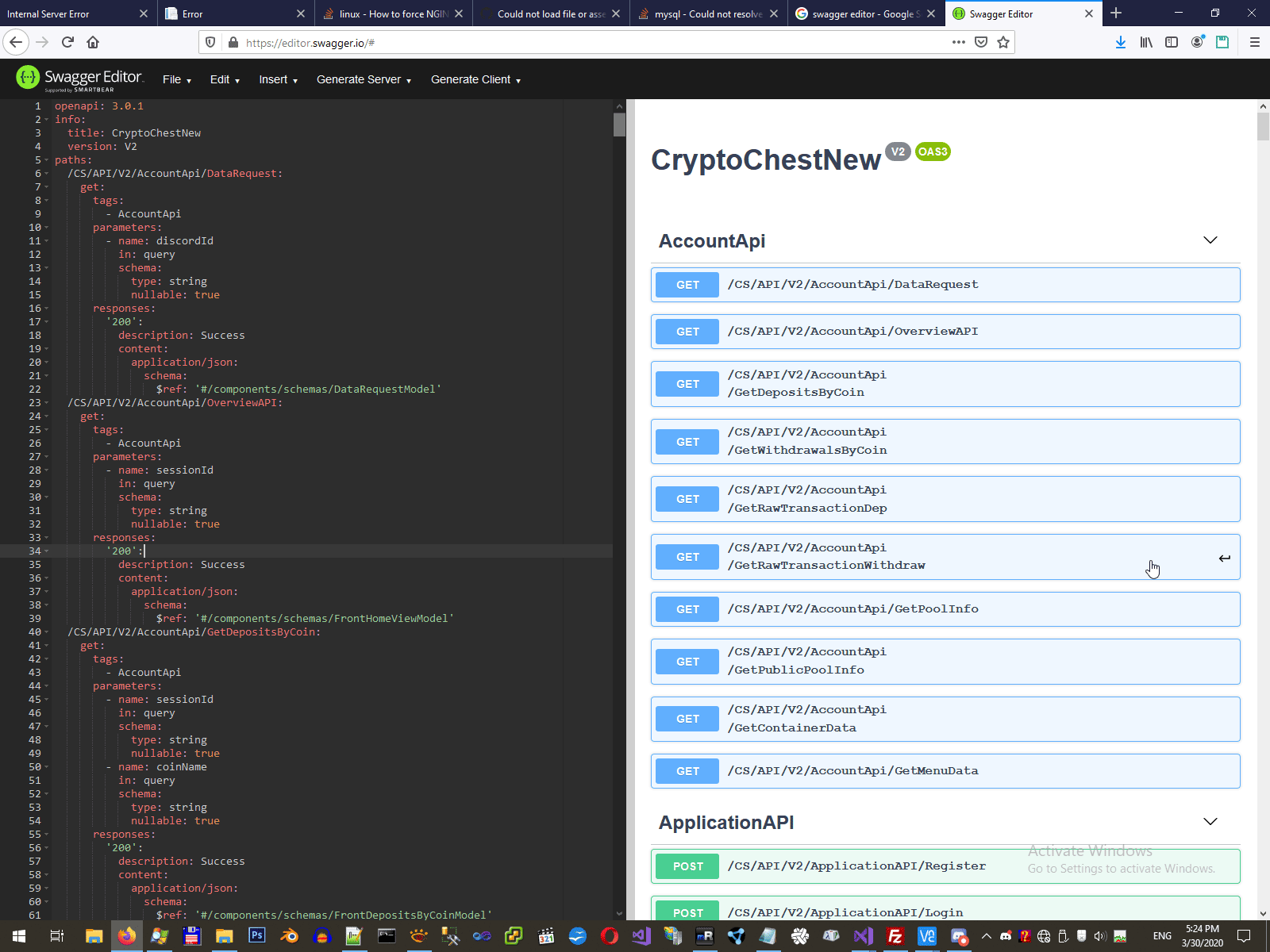Switch to the Internal Server Error tab

pyautogui.click(x=67, y=13)
